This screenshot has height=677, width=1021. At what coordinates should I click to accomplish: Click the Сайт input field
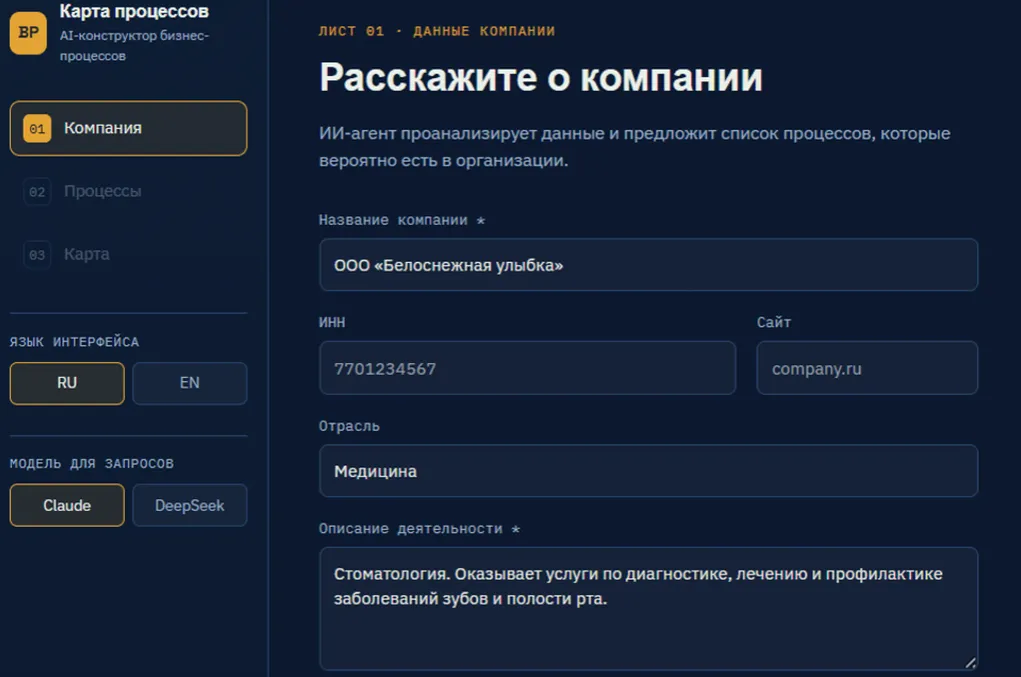coord(867,368)
